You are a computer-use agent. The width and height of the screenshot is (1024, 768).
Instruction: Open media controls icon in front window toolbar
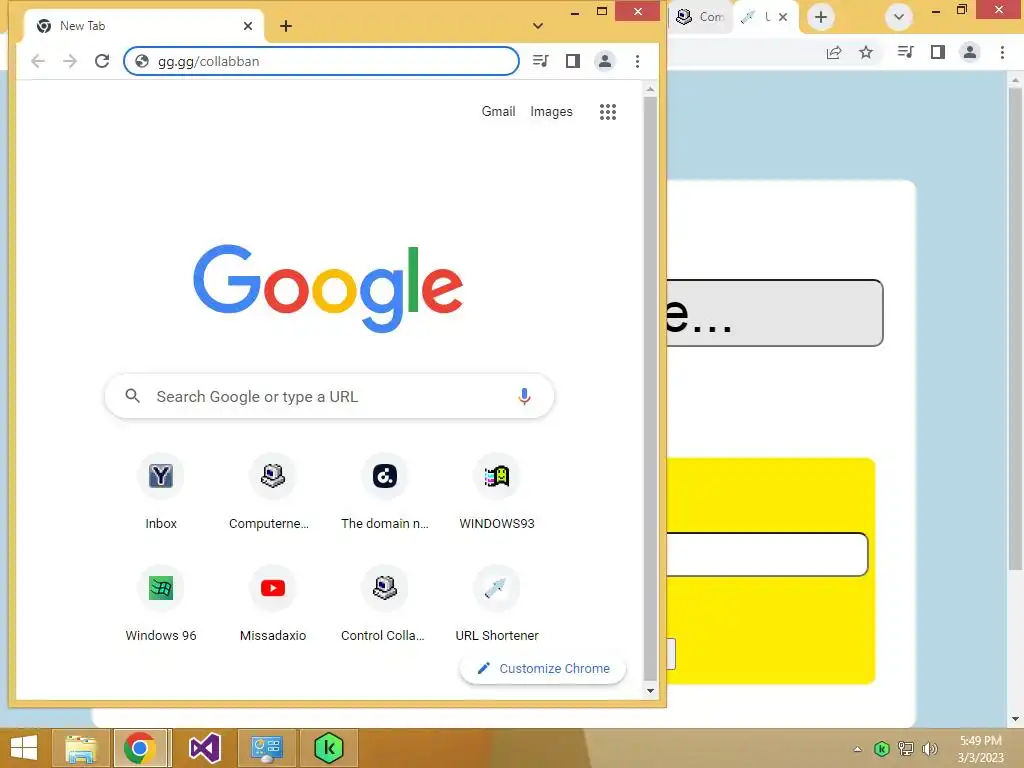pos(541,61)
